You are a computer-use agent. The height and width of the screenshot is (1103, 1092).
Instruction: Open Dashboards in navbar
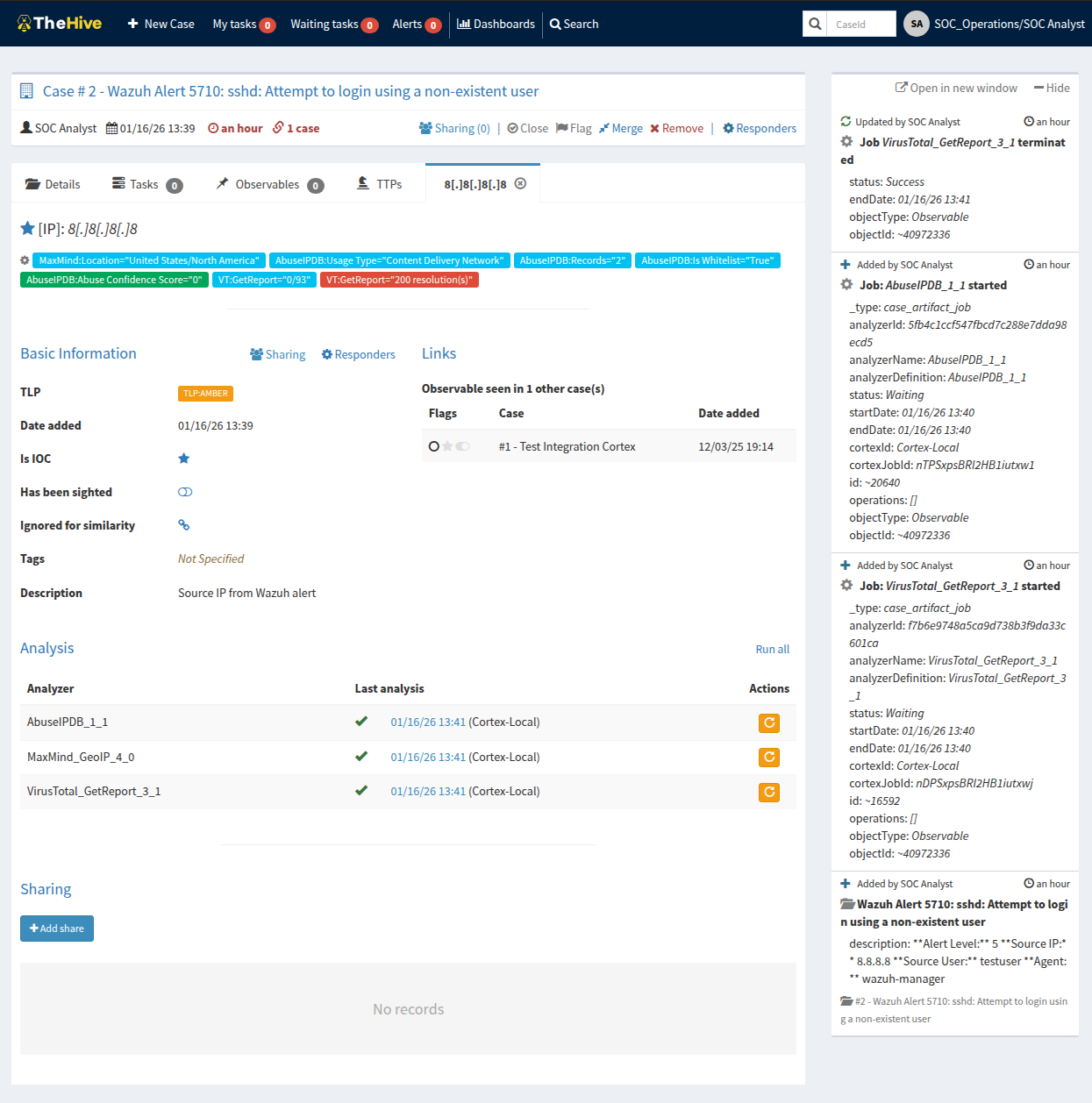pos(496,24)
